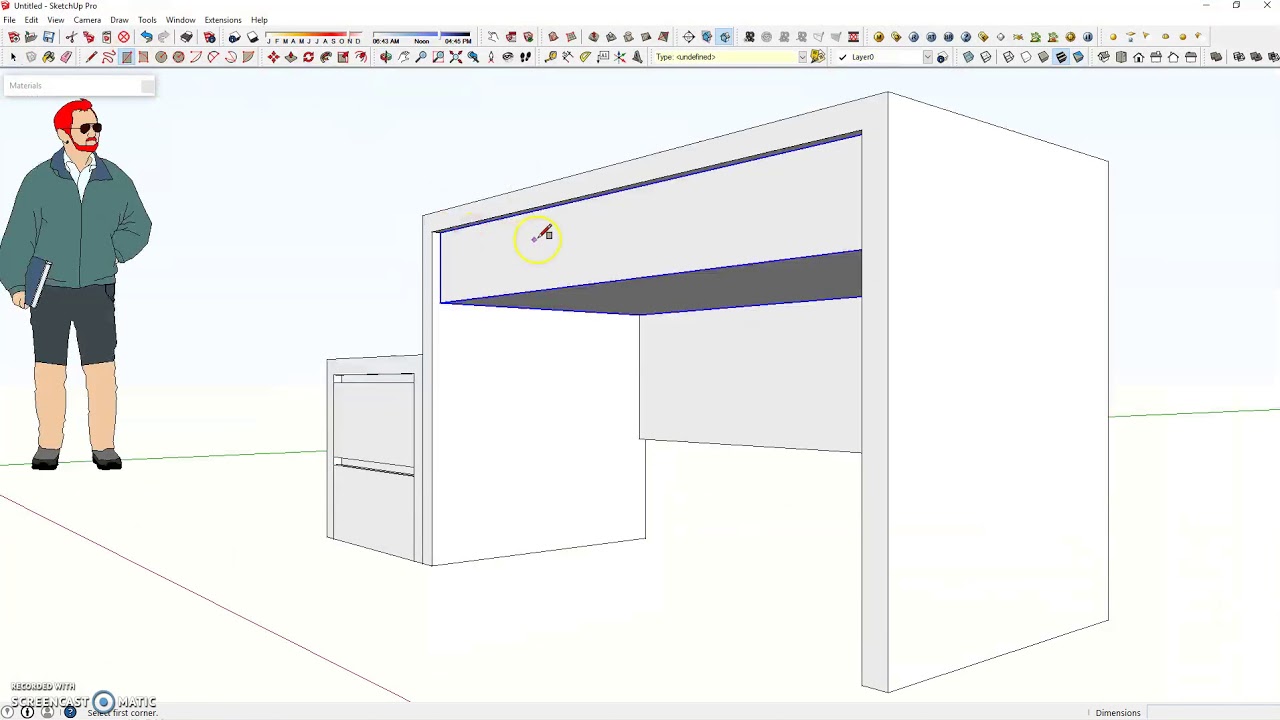Open the Edit menu

click(x=31, y=20)
